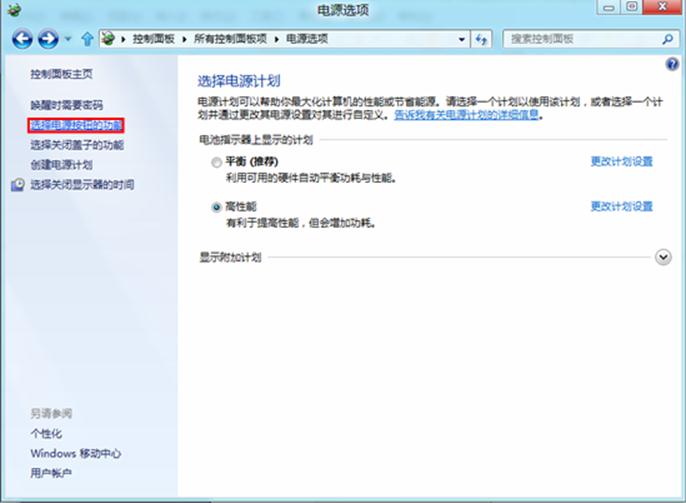The height and width of the screenshot is (503, 686).
Task: Go up one level with the up arrow
Action: pyautogui.click(x=88, y=39)
